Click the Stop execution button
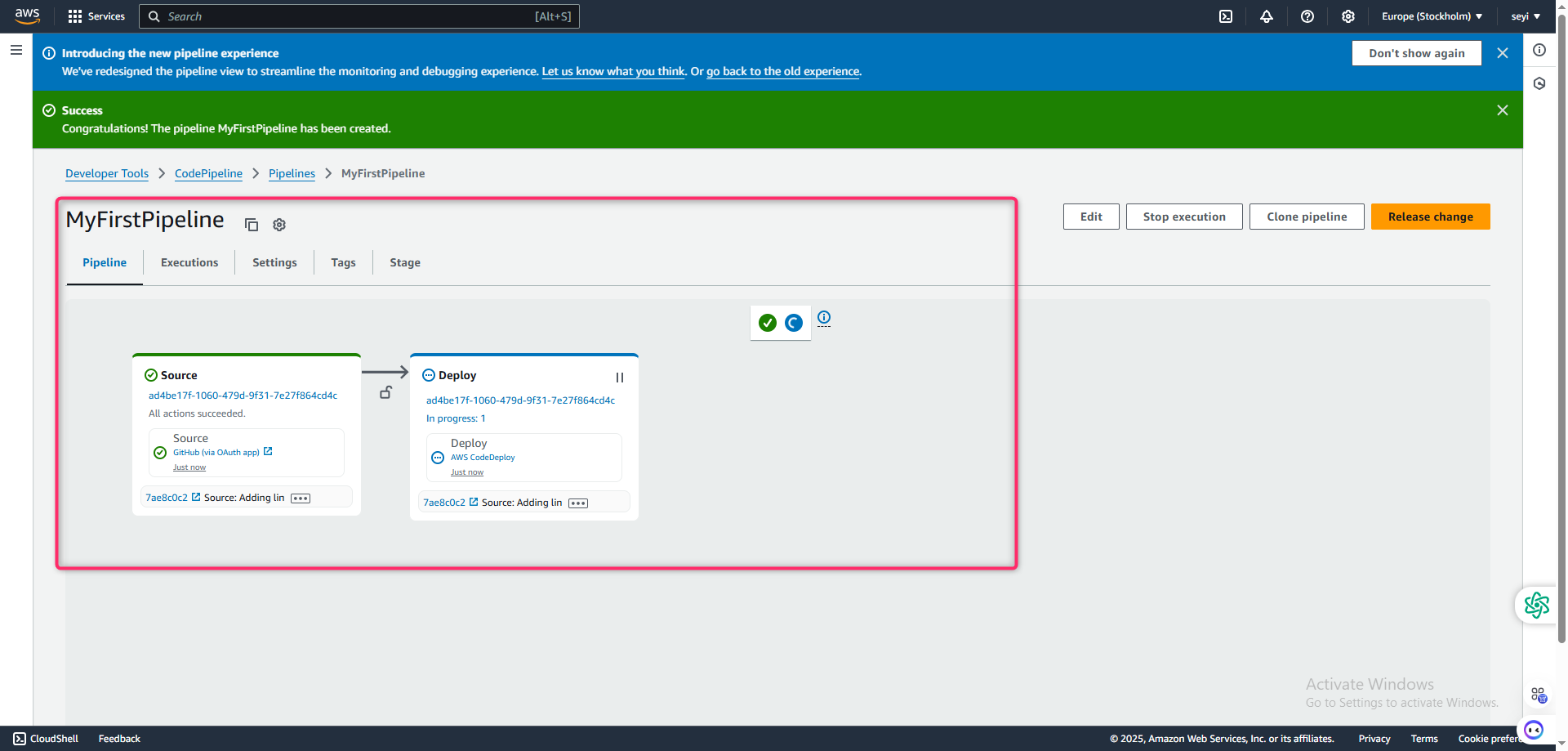Viewport: 1568px width, 751px height. coord(1184,217)
